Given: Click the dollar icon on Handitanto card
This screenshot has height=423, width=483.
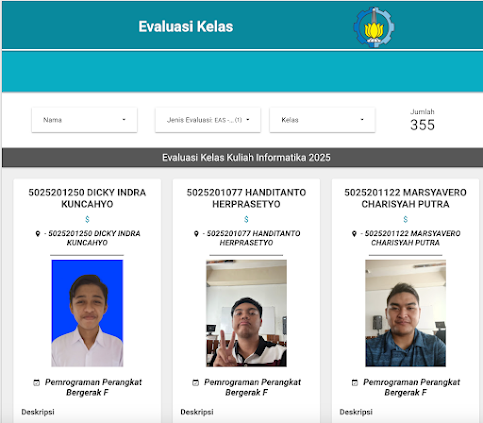Looking at the screenshot, I should [246, 219].
